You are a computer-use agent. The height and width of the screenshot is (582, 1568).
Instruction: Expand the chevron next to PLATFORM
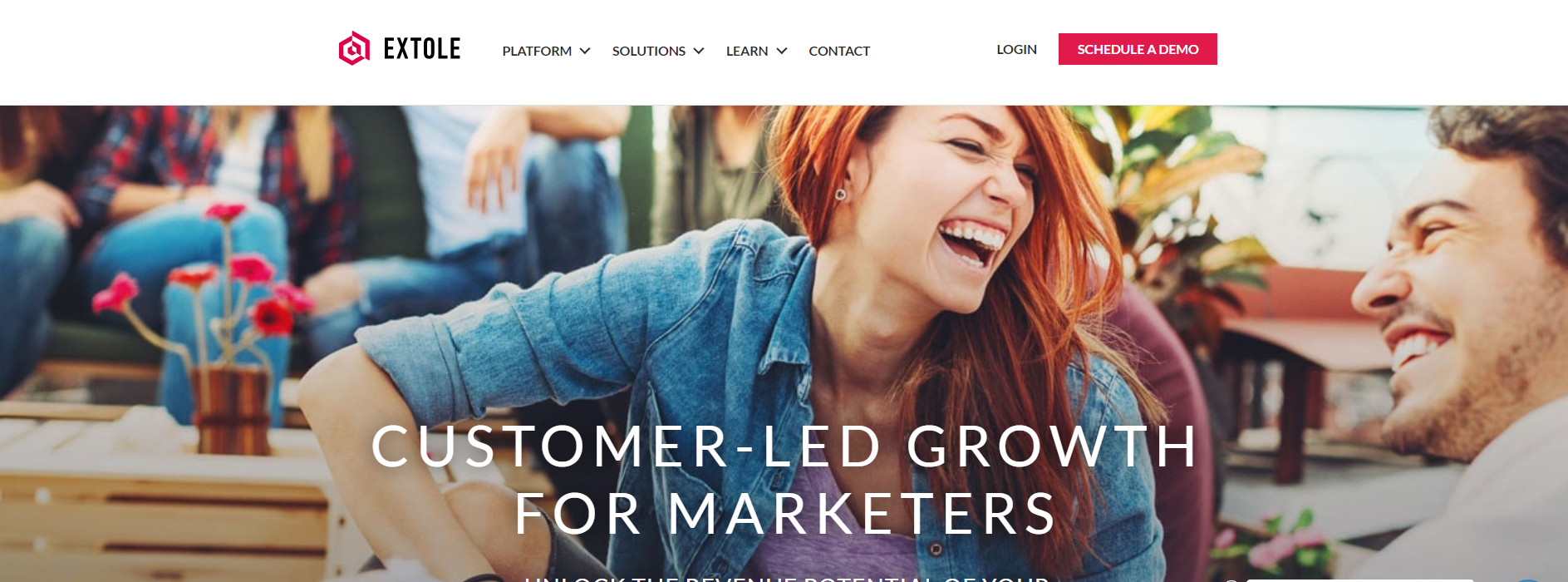[x=585, y=51]
